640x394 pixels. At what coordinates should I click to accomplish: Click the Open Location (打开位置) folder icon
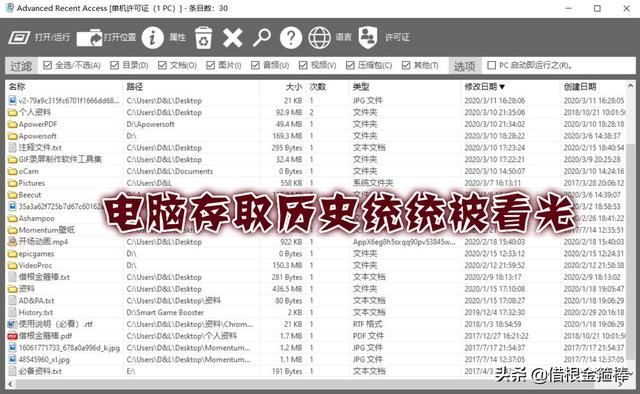click(x=89, y=38)
